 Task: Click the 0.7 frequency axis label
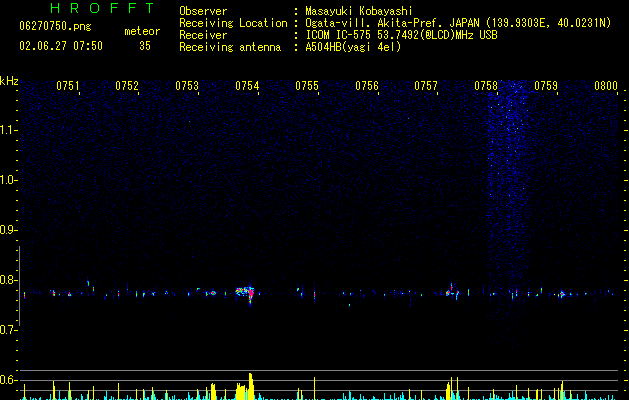click(x=8, y=330)
